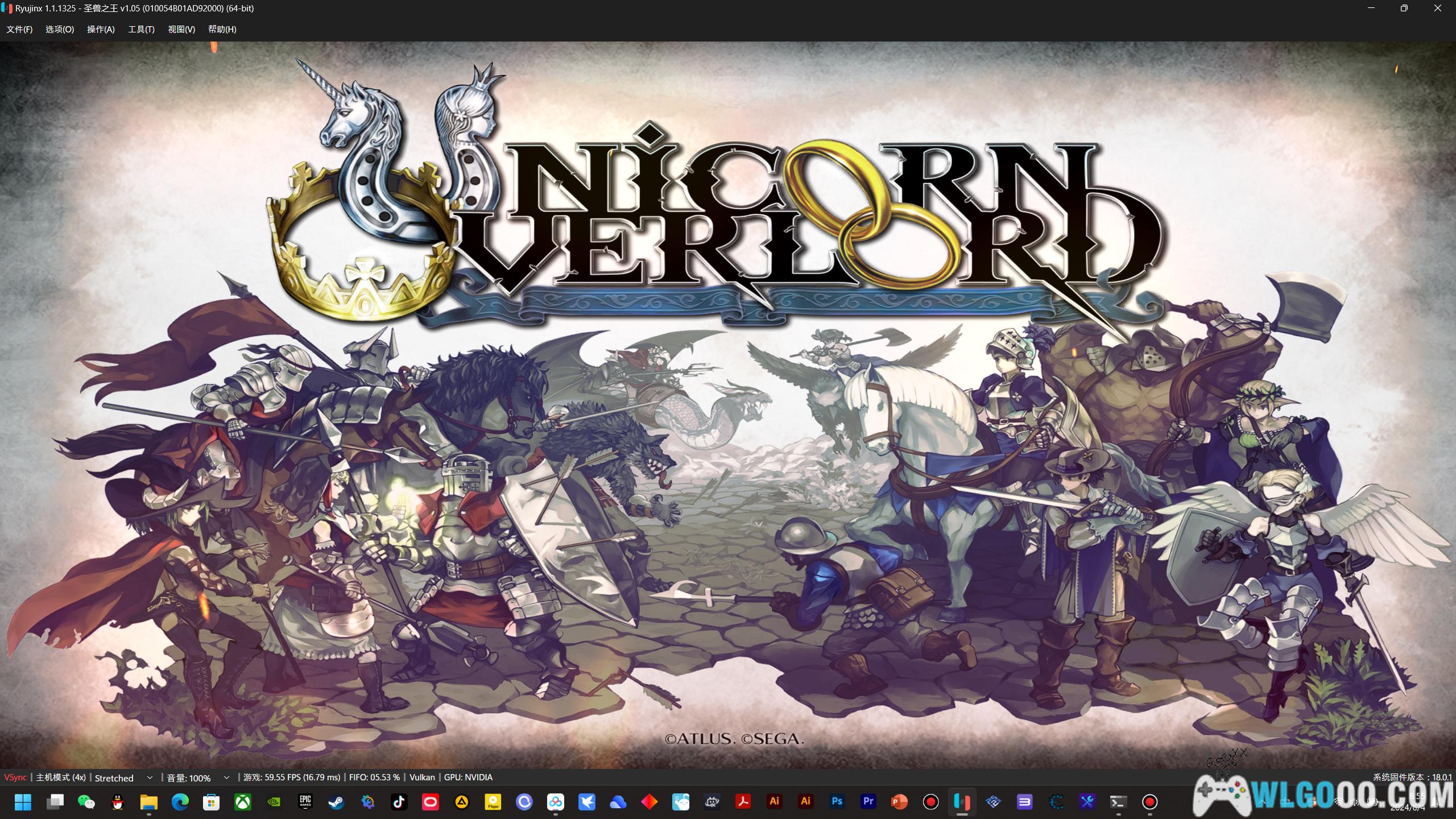Open the 帮助(H) menu
This screenshot has height=819, width=1456.
pyautogui.click(x=222, y=29)
